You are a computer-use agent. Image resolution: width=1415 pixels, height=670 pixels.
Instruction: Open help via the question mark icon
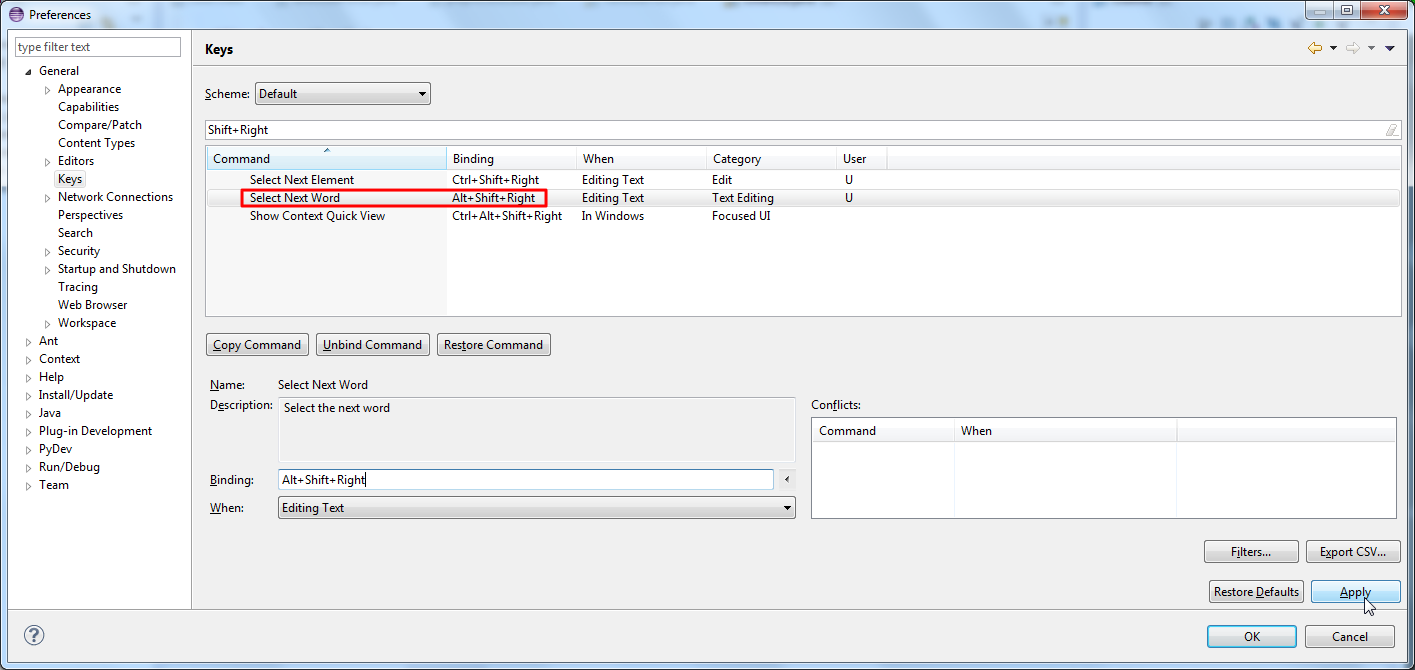(34, 635)
